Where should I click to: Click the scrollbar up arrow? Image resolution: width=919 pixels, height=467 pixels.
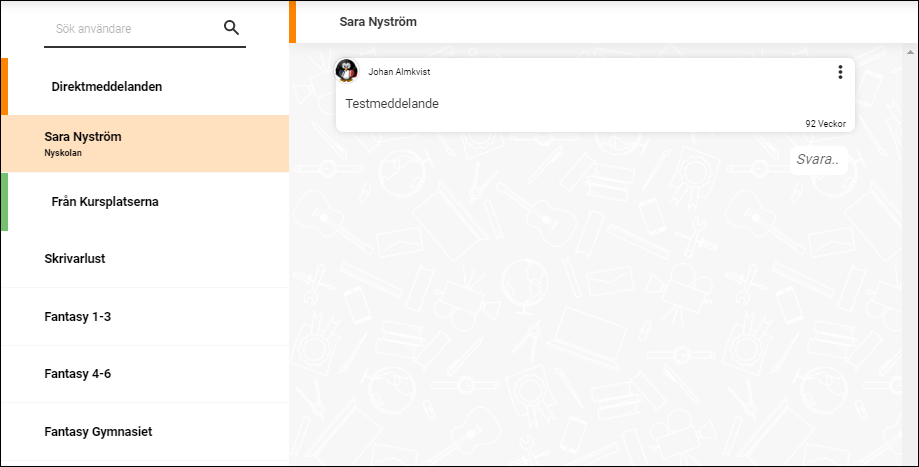tap(910, 52)
